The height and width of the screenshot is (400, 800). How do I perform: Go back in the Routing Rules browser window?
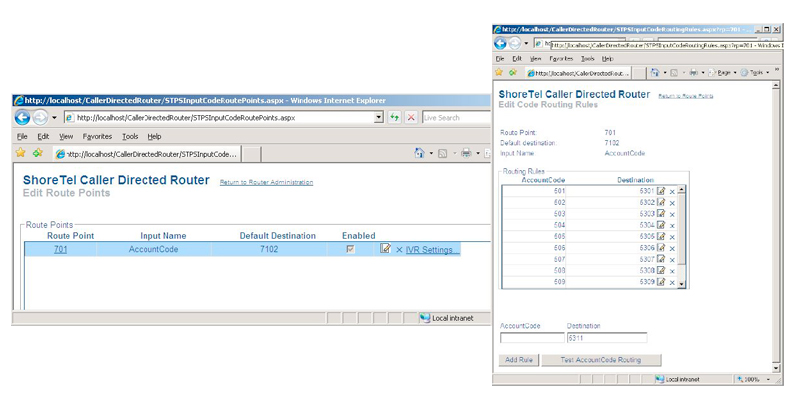(500, 44)
